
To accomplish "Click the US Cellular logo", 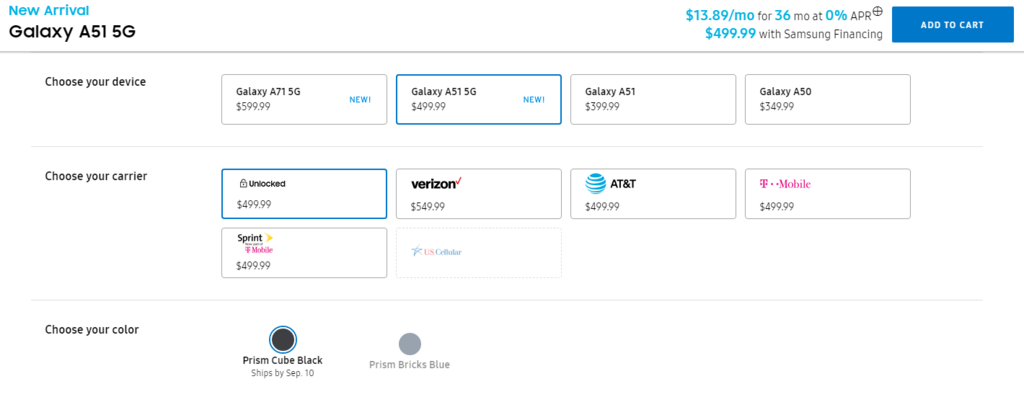I will click(x=436, y=251).
